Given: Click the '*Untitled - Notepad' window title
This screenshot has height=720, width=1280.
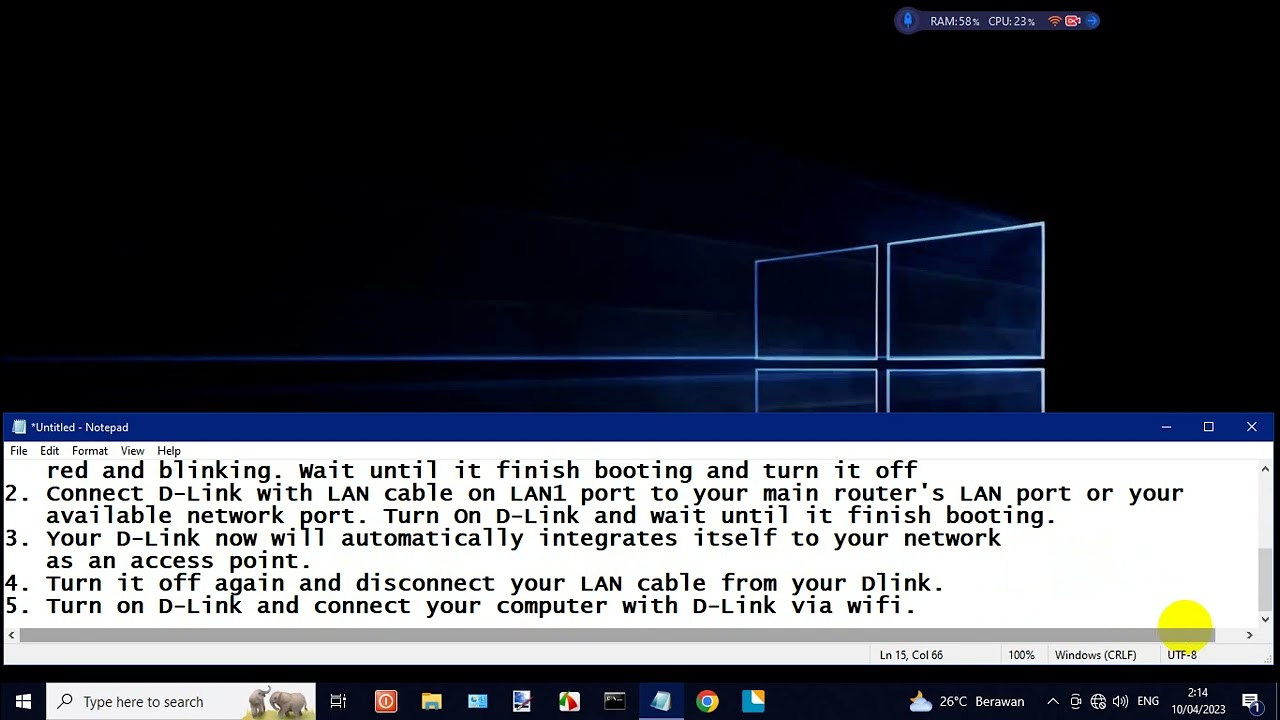Looking at the screenshot, I should pyautogui.click(x=80, y=427).
